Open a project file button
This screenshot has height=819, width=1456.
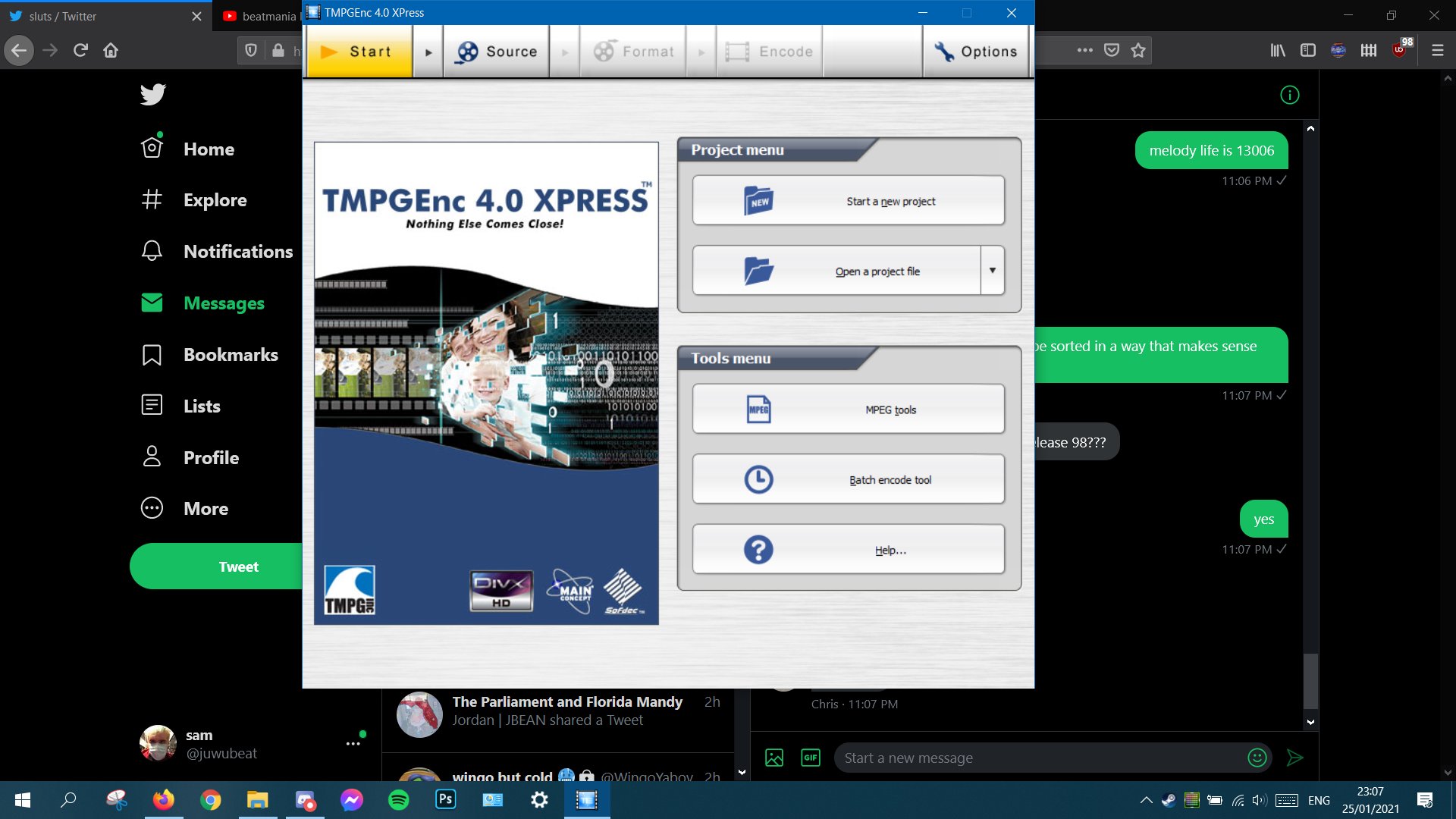836,271
